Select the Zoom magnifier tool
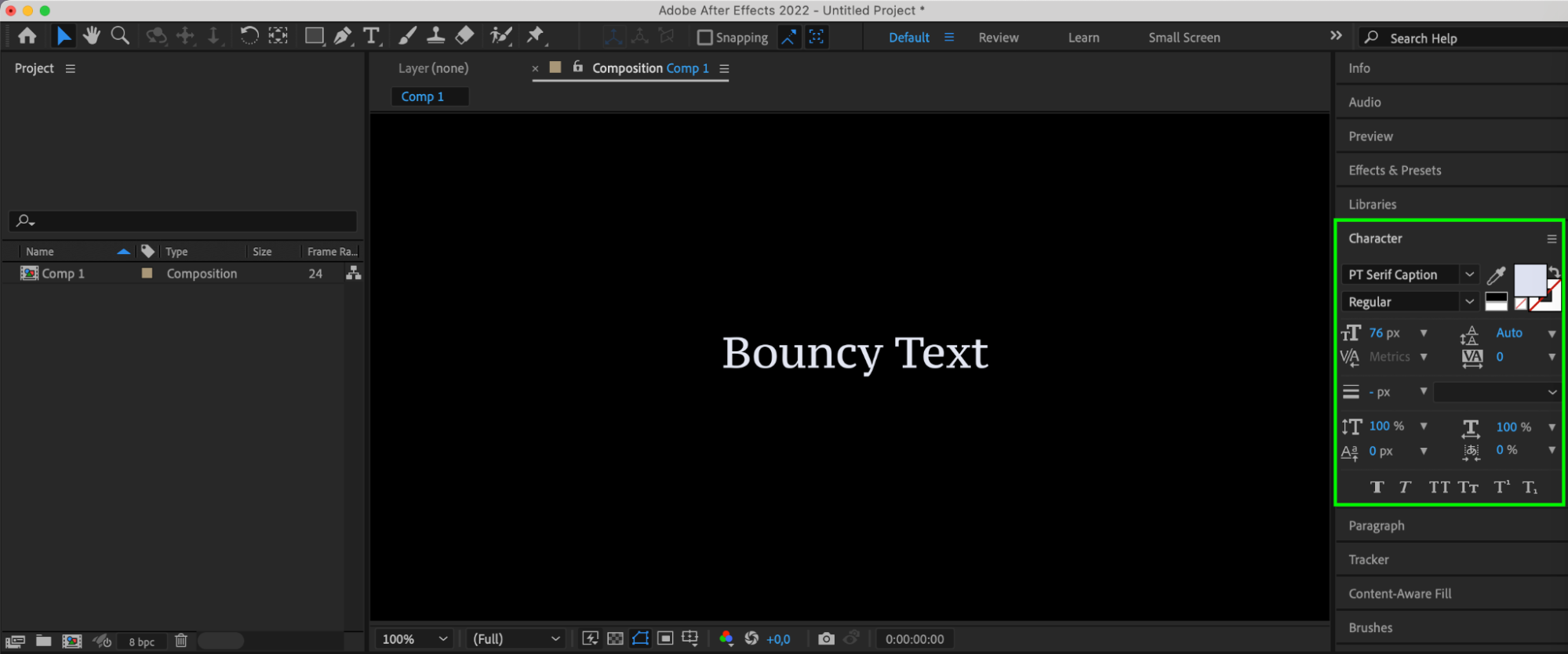The image size is (1568, 654). coord(120,36)
